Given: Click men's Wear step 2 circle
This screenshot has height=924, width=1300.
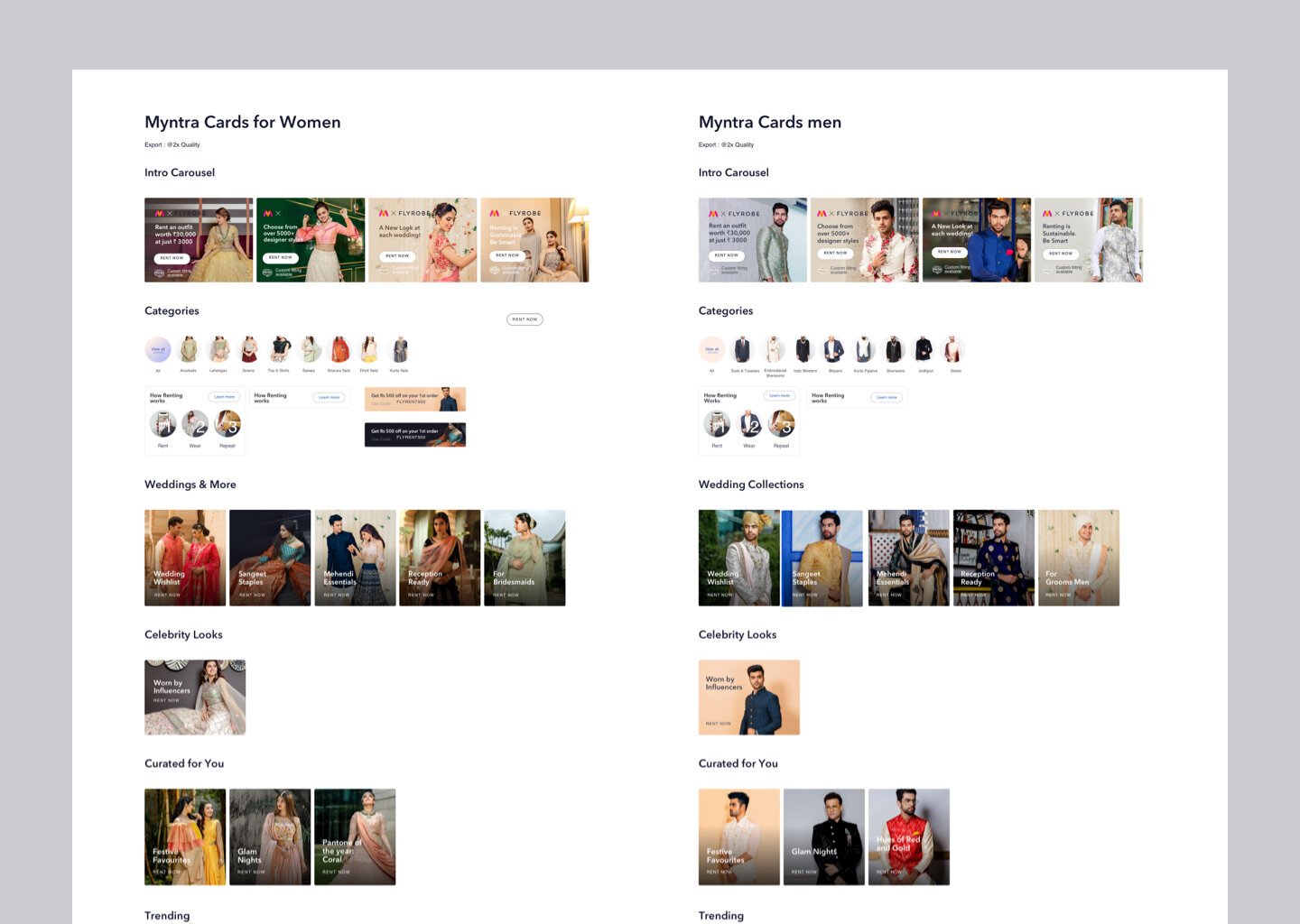Looking at the screenshot, I should pyautogui.click(x=749, y=423).
